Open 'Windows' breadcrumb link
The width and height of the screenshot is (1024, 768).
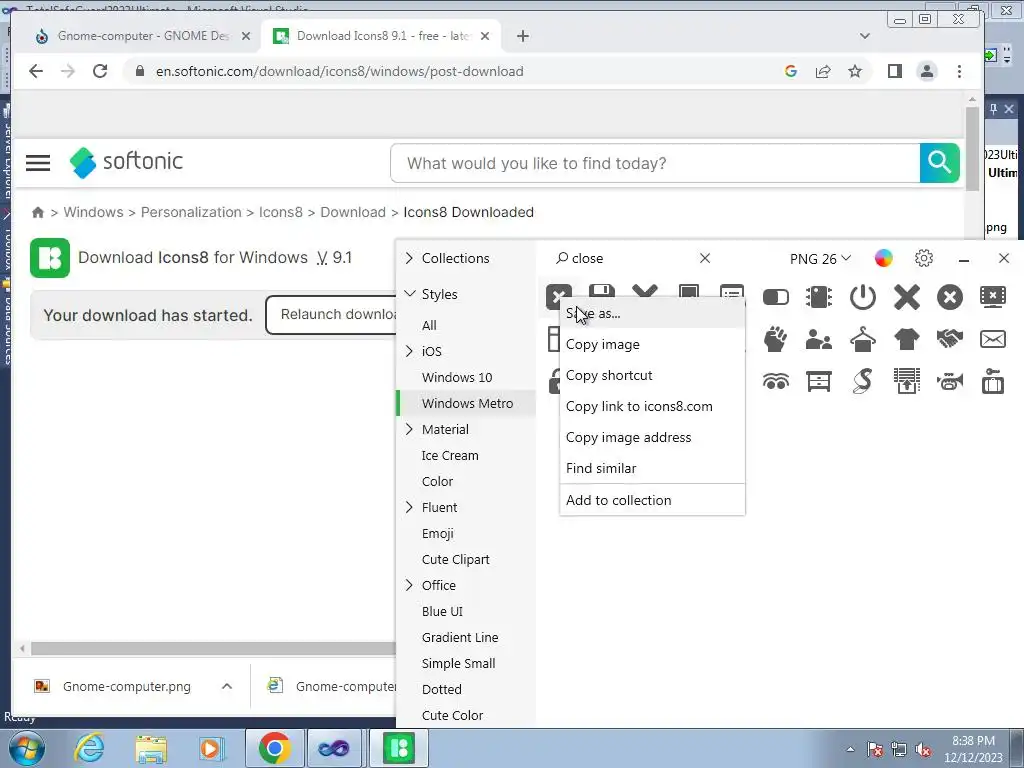point(93,212)
